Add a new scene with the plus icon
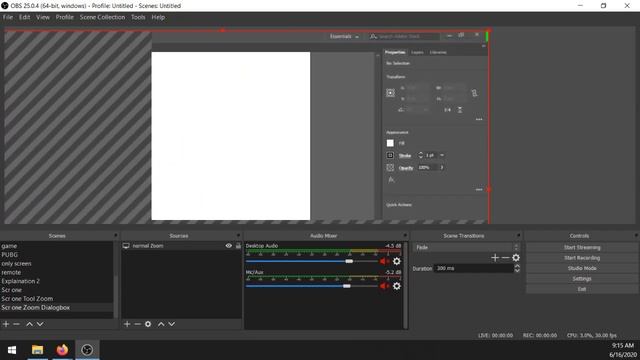 point(6,324)
